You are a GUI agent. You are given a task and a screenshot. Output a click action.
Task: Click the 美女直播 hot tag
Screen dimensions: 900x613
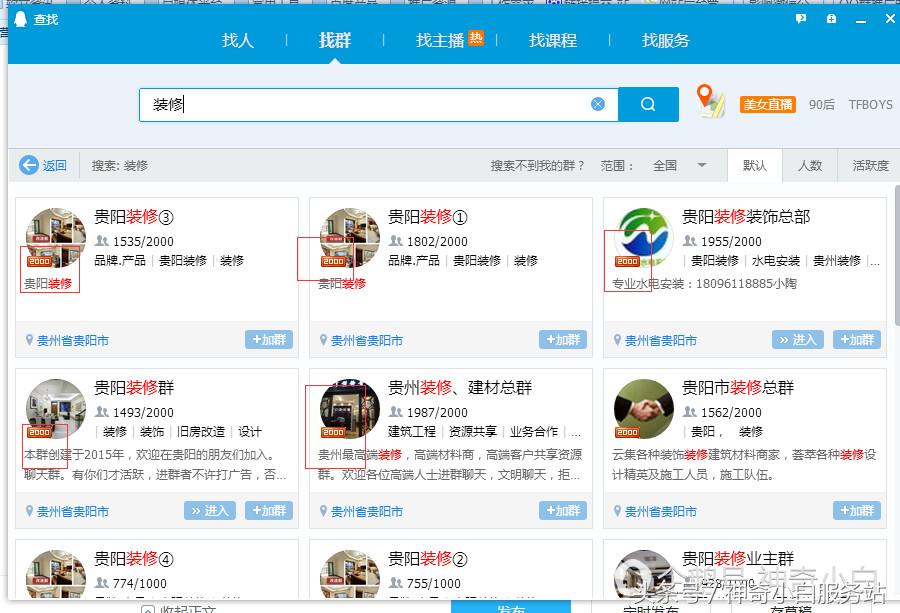[767, 104]
